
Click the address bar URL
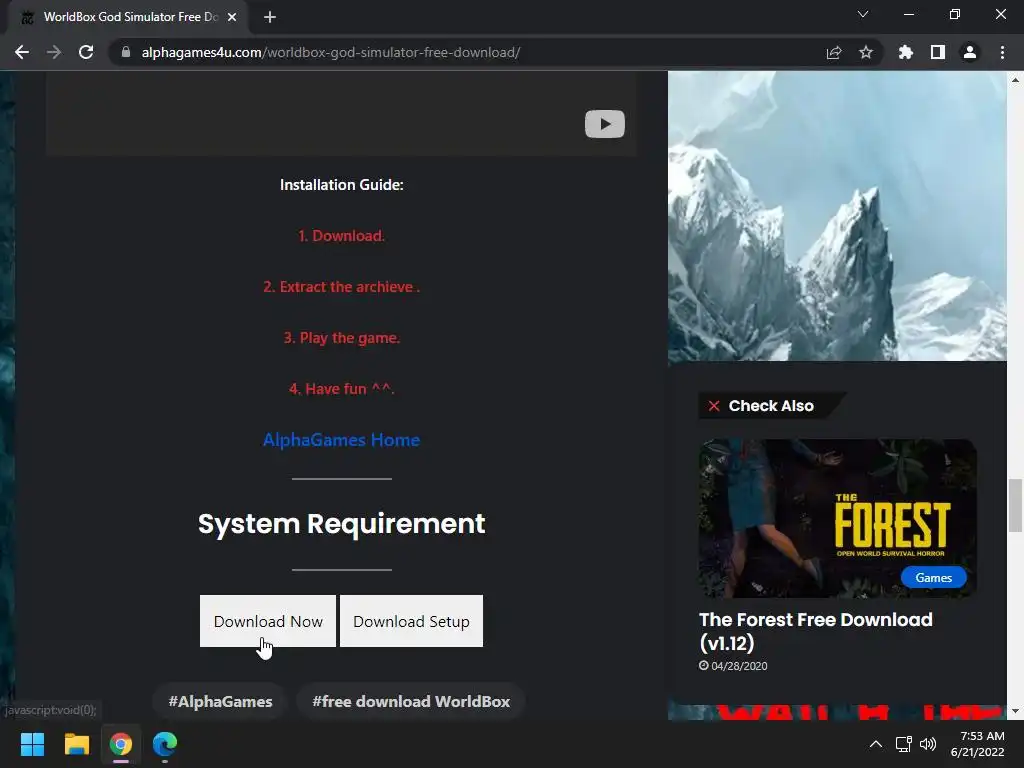(x=330, y=52)
